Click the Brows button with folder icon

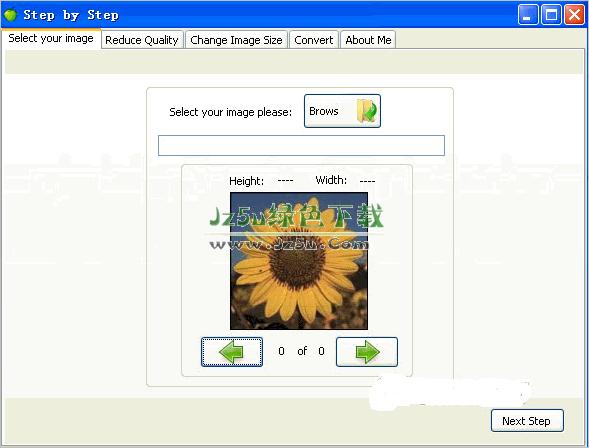coord(342,111)
